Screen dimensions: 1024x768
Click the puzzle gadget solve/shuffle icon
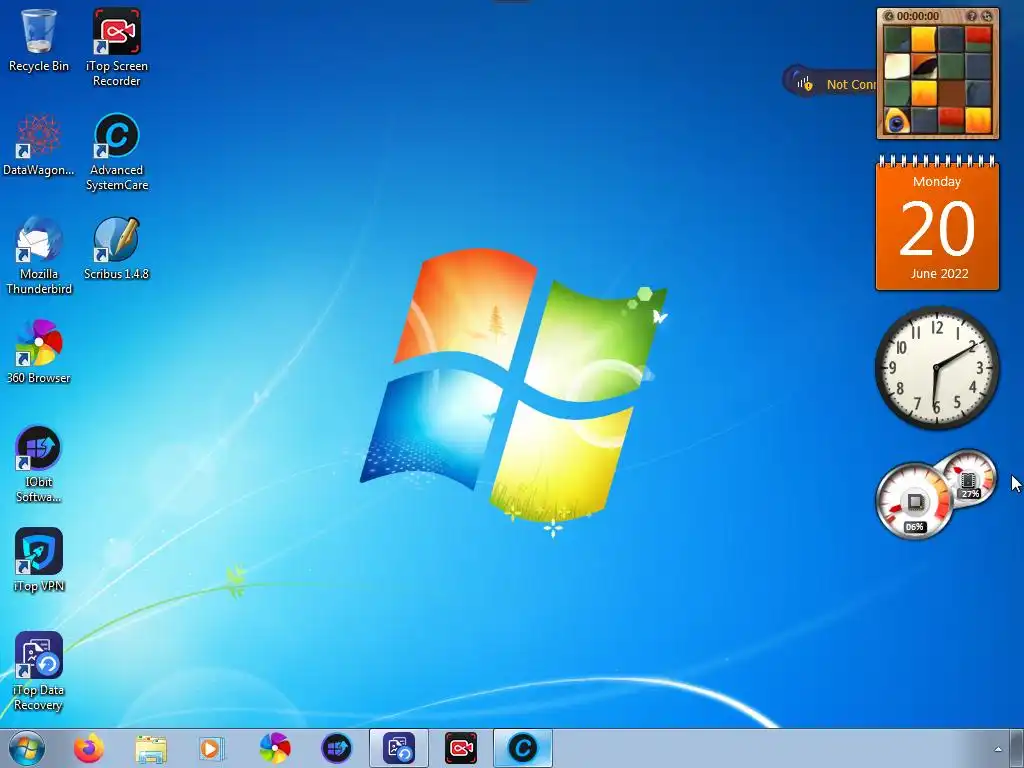coord(987,16)
